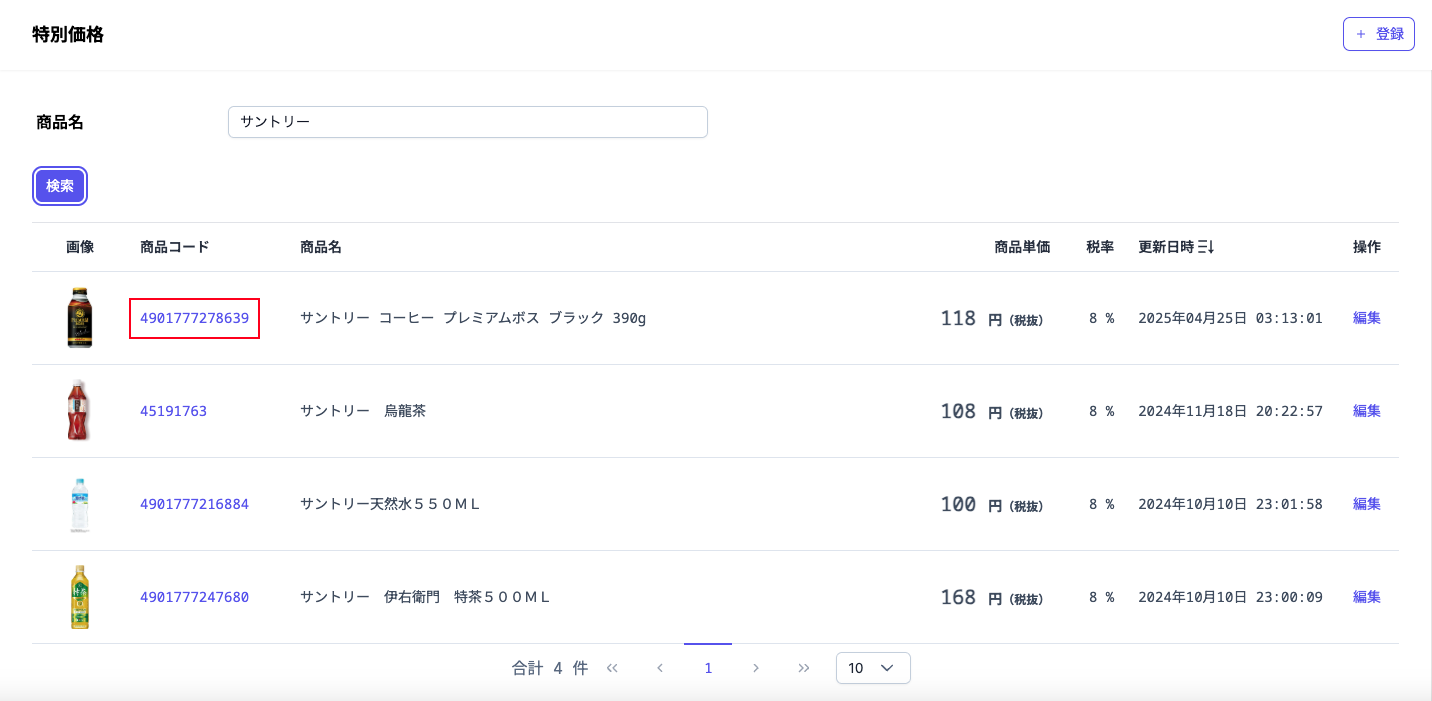Go to first page with double-left chevron

click(x=612, y=668)
